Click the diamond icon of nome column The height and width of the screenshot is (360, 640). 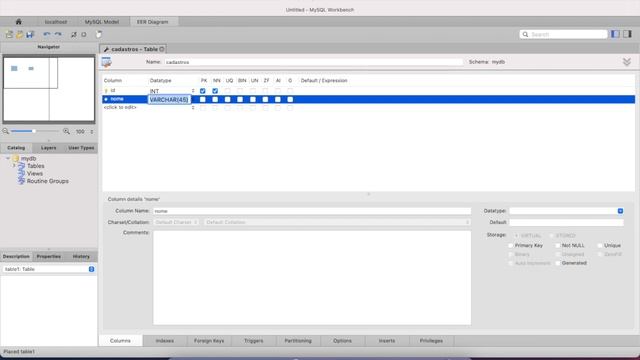106,99
